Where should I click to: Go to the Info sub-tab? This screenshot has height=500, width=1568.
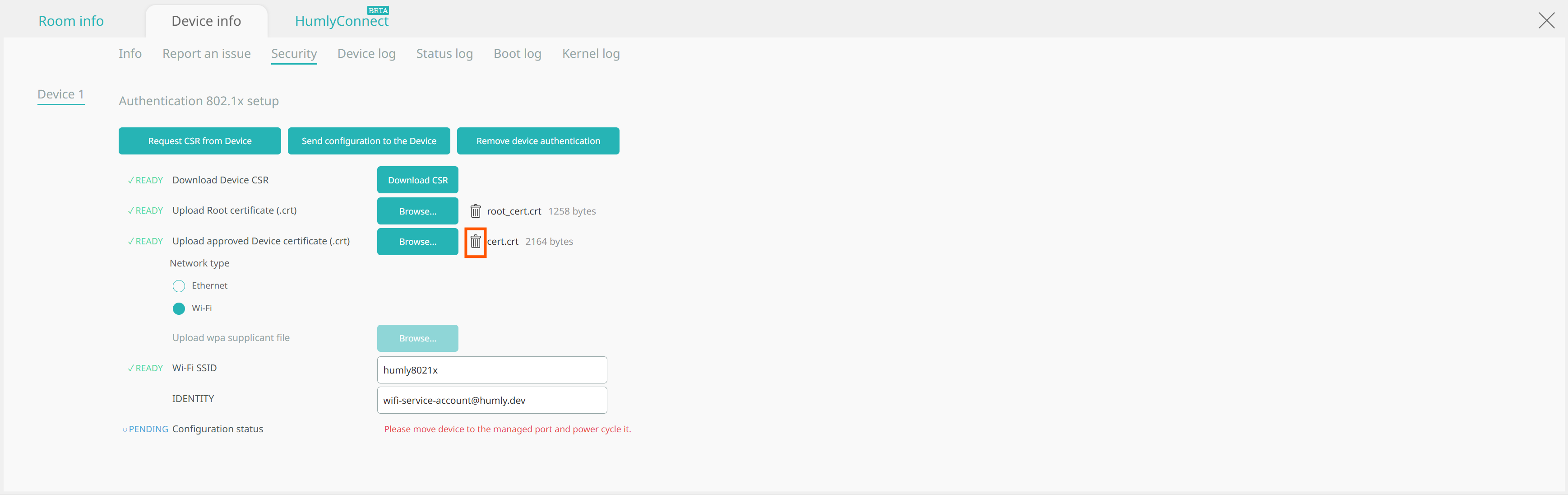[x=130, y=54]
